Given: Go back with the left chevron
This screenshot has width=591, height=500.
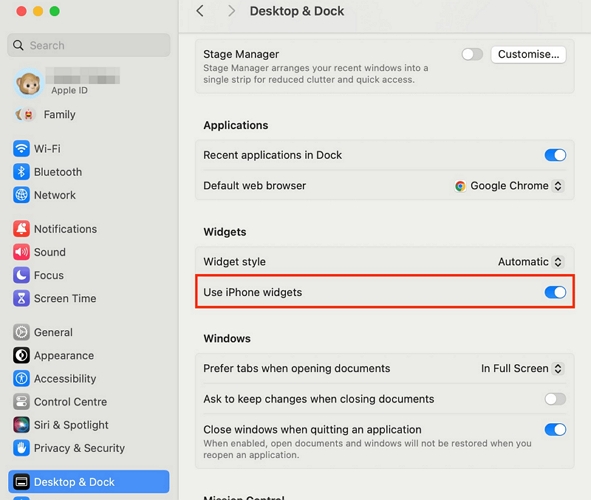Looking at the screenshot, I should pos(200,11).
